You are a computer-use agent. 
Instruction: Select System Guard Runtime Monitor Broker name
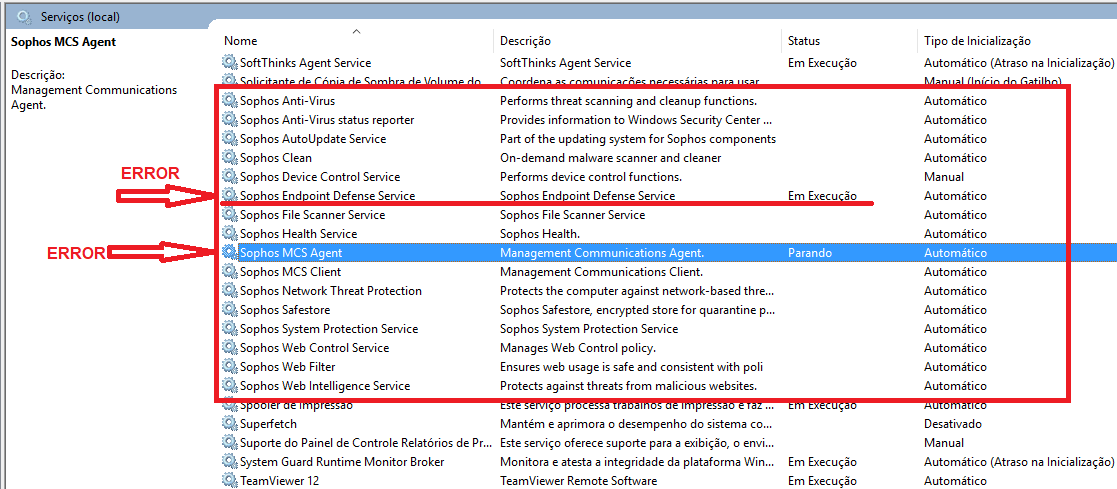[342, 462]
